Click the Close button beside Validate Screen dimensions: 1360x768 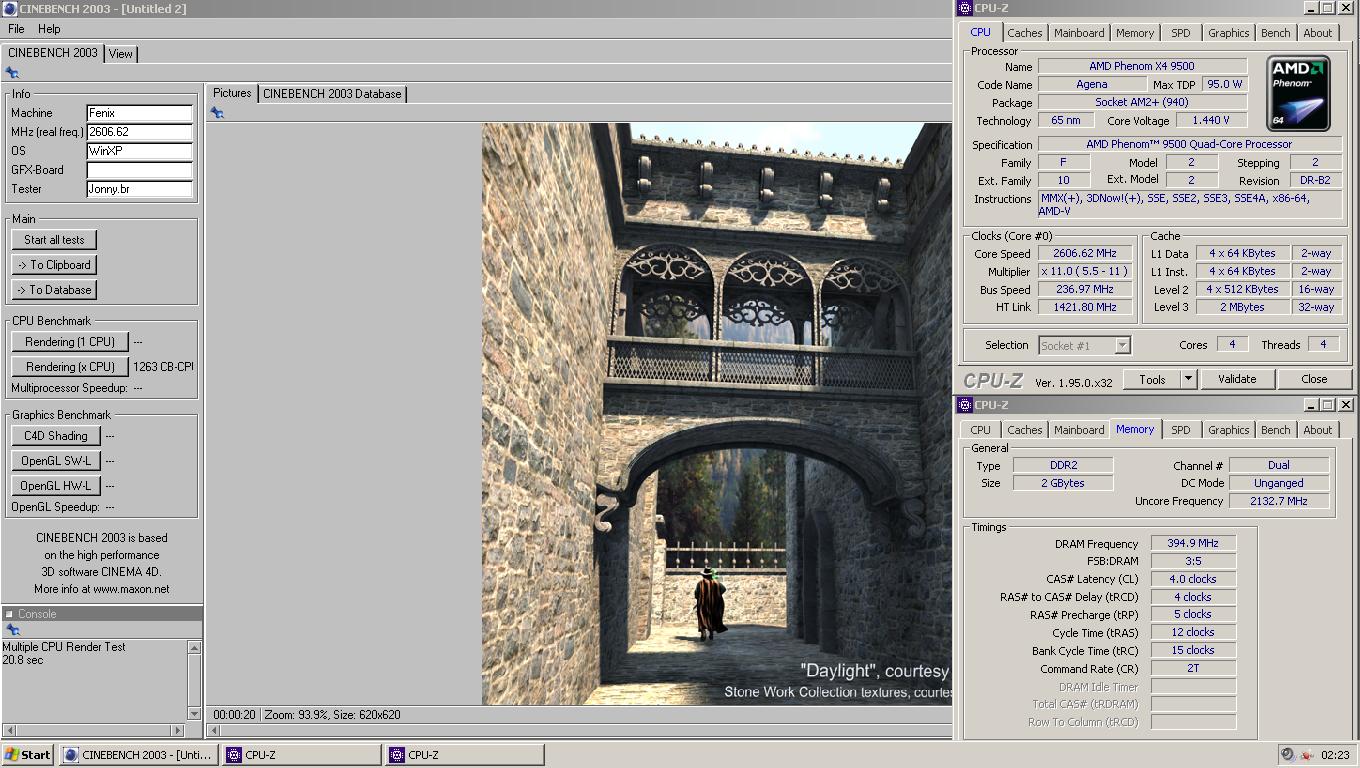1314,380
